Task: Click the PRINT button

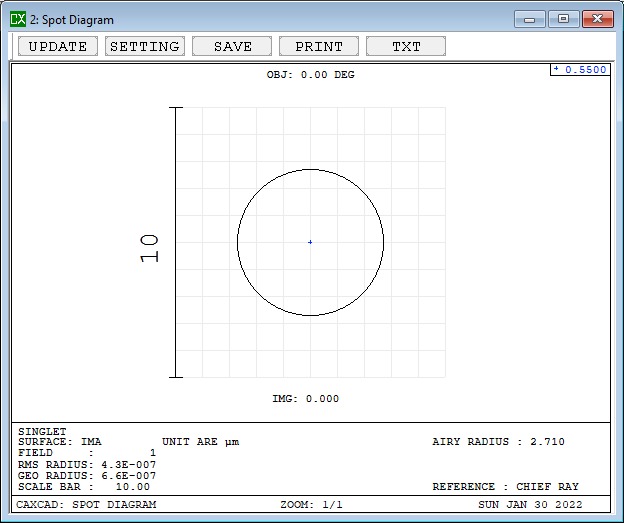Action: click(319, 46)
